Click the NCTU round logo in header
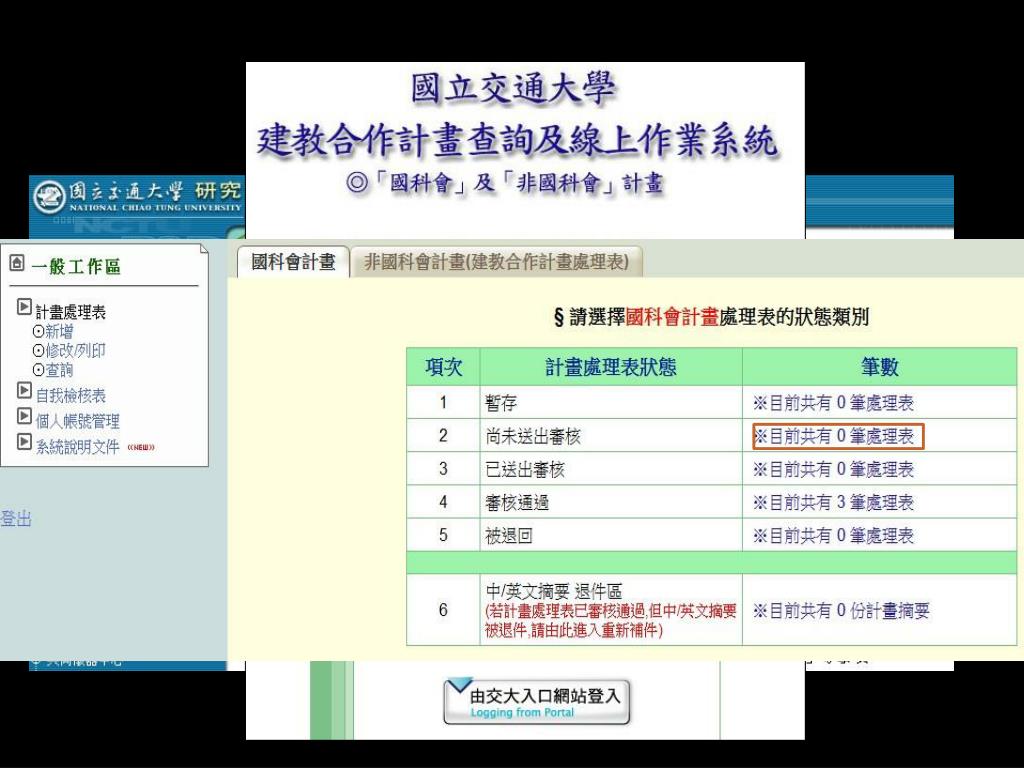1024x768 pixels. coord(49,197)
